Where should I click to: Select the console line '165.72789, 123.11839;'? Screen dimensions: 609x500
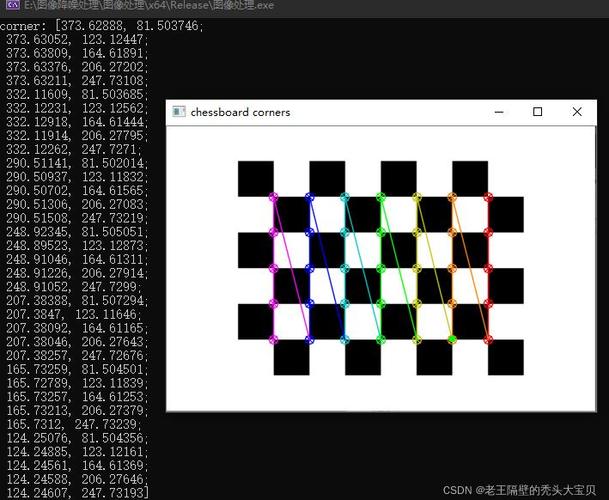(77, 383)
